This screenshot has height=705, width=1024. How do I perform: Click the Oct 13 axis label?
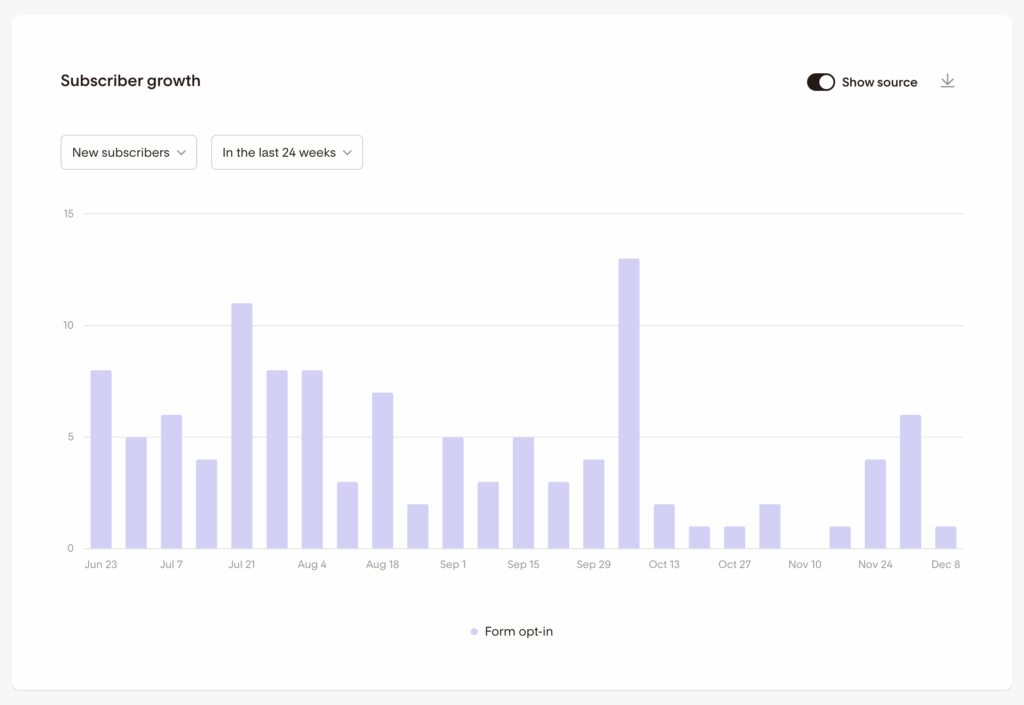(664, 564)
